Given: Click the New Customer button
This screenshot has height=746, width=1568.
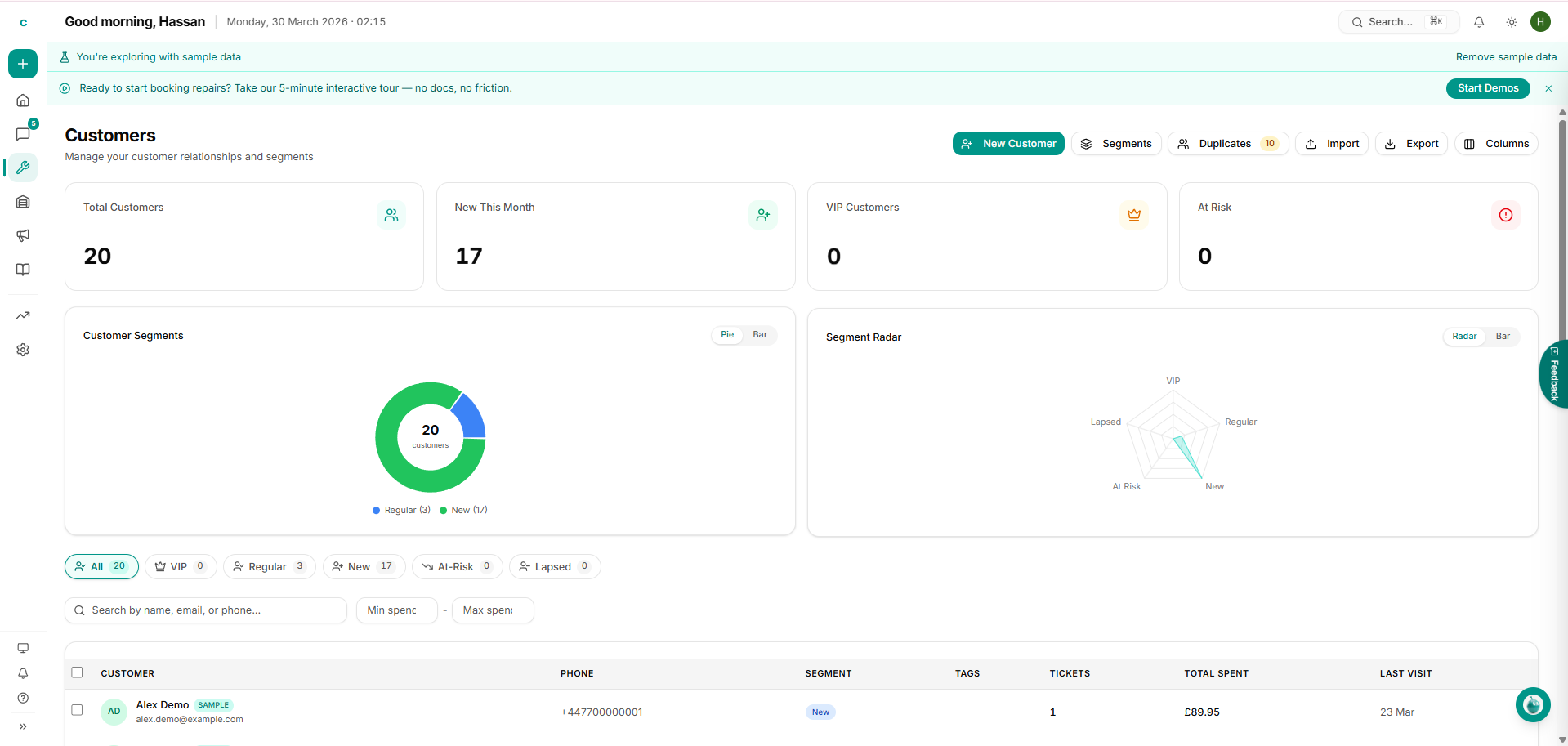Looking at the screenshot, I should 1008,144.
